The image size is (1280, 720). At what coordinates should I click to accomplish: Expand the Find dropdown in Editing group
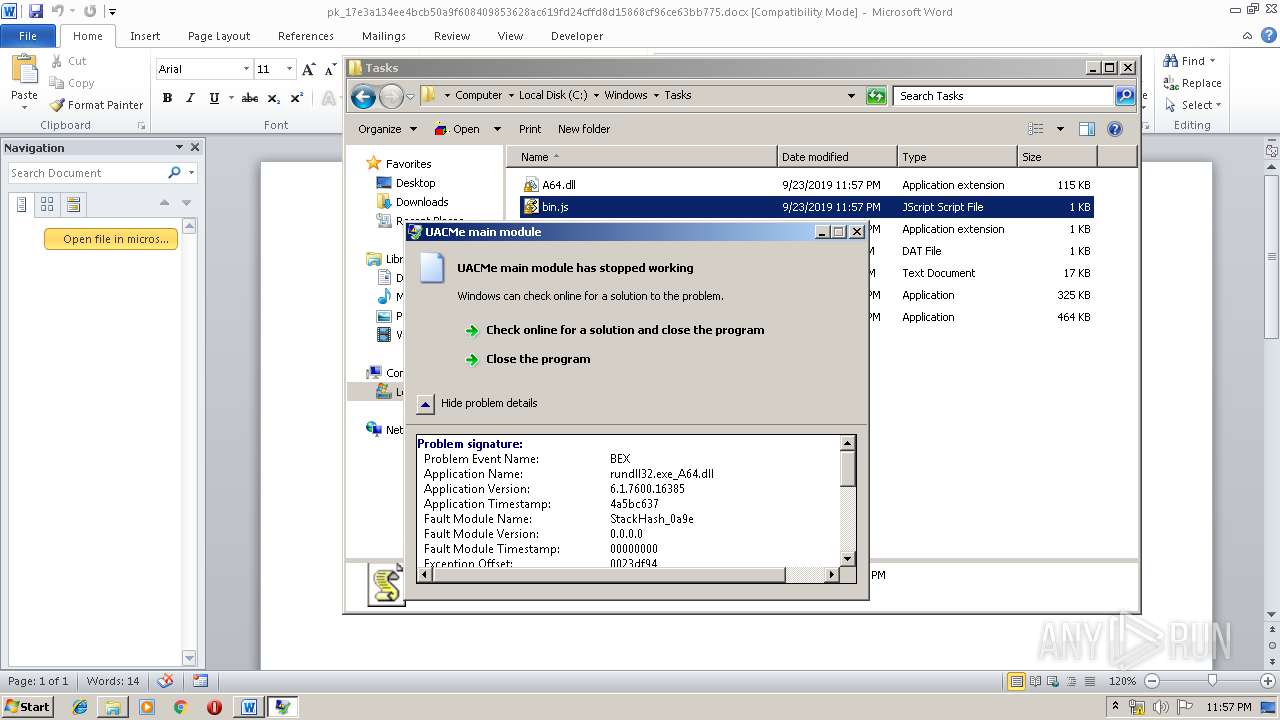(1212, 61)
